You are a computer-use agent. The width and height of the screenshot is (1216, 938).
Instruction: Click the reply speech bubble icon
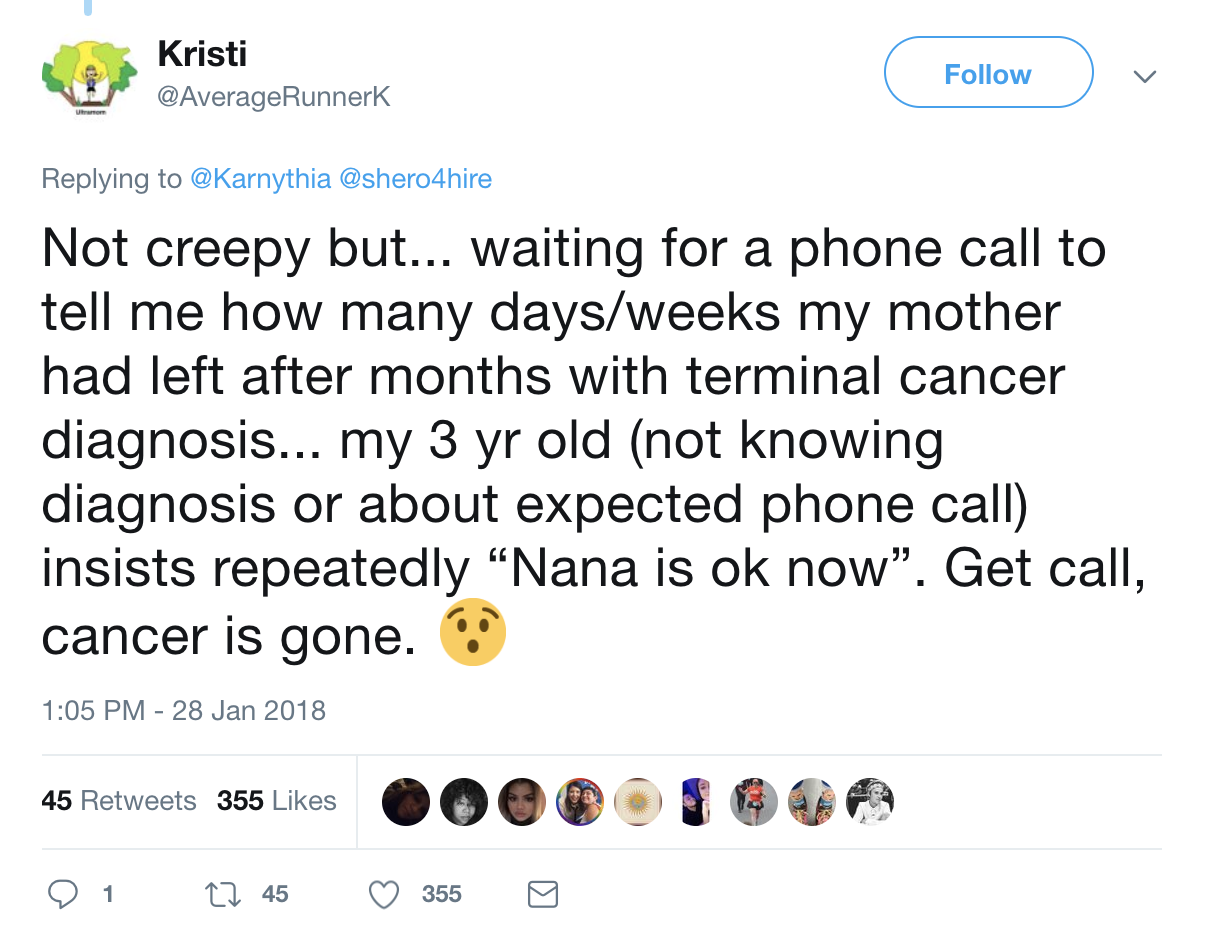coord(64,893)
